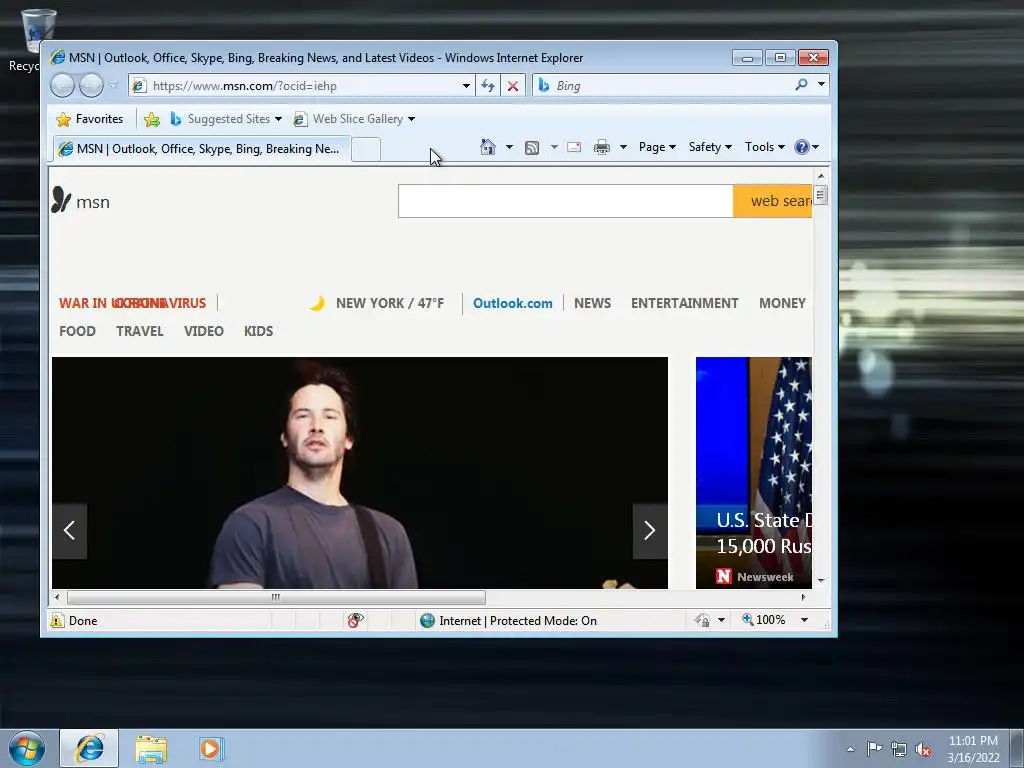1024x768 pixels.
Task: Open the U.S. State Newsweek story card
Action: [754, 473]
